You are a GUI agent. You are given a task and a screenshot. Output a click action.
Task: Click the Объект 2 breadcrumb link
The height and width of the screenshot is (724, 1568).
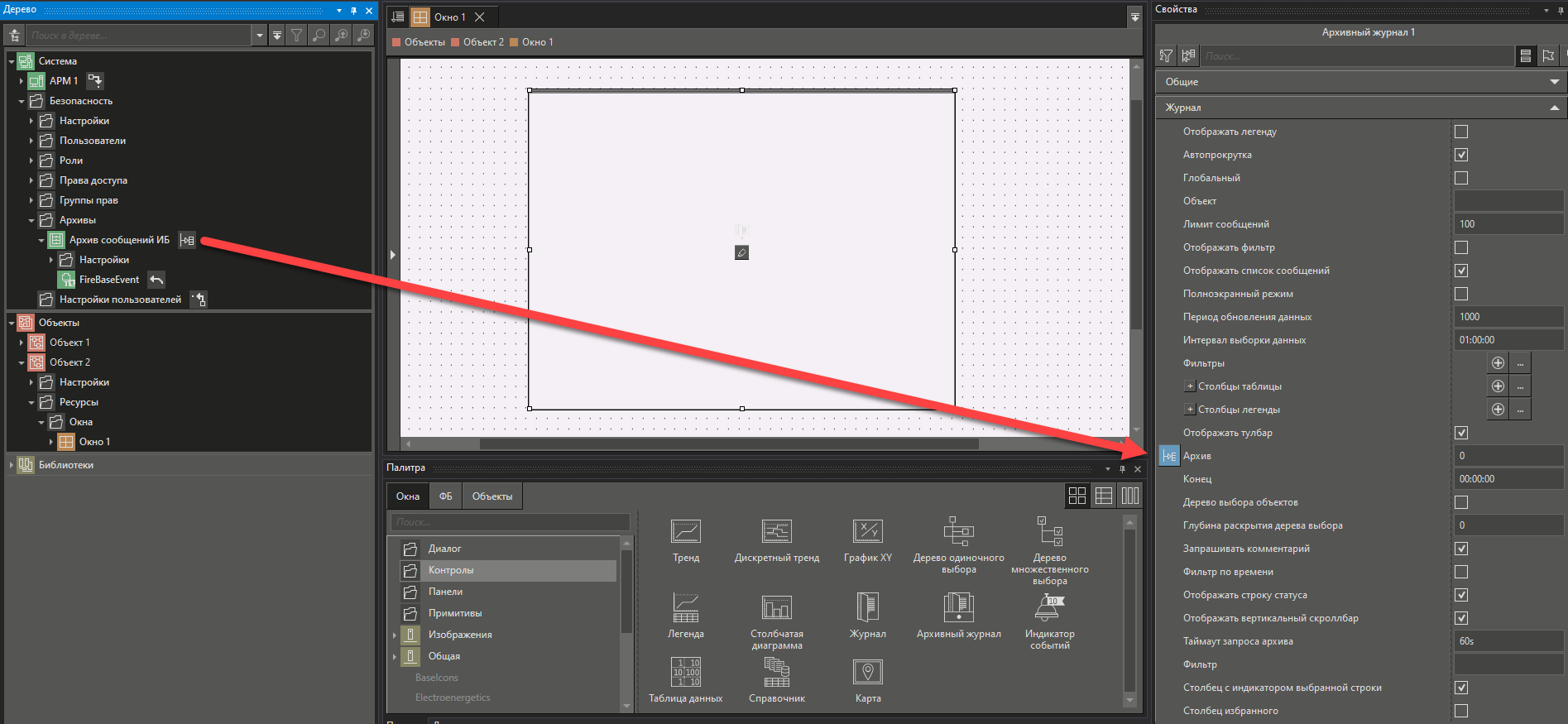(483, 42)
